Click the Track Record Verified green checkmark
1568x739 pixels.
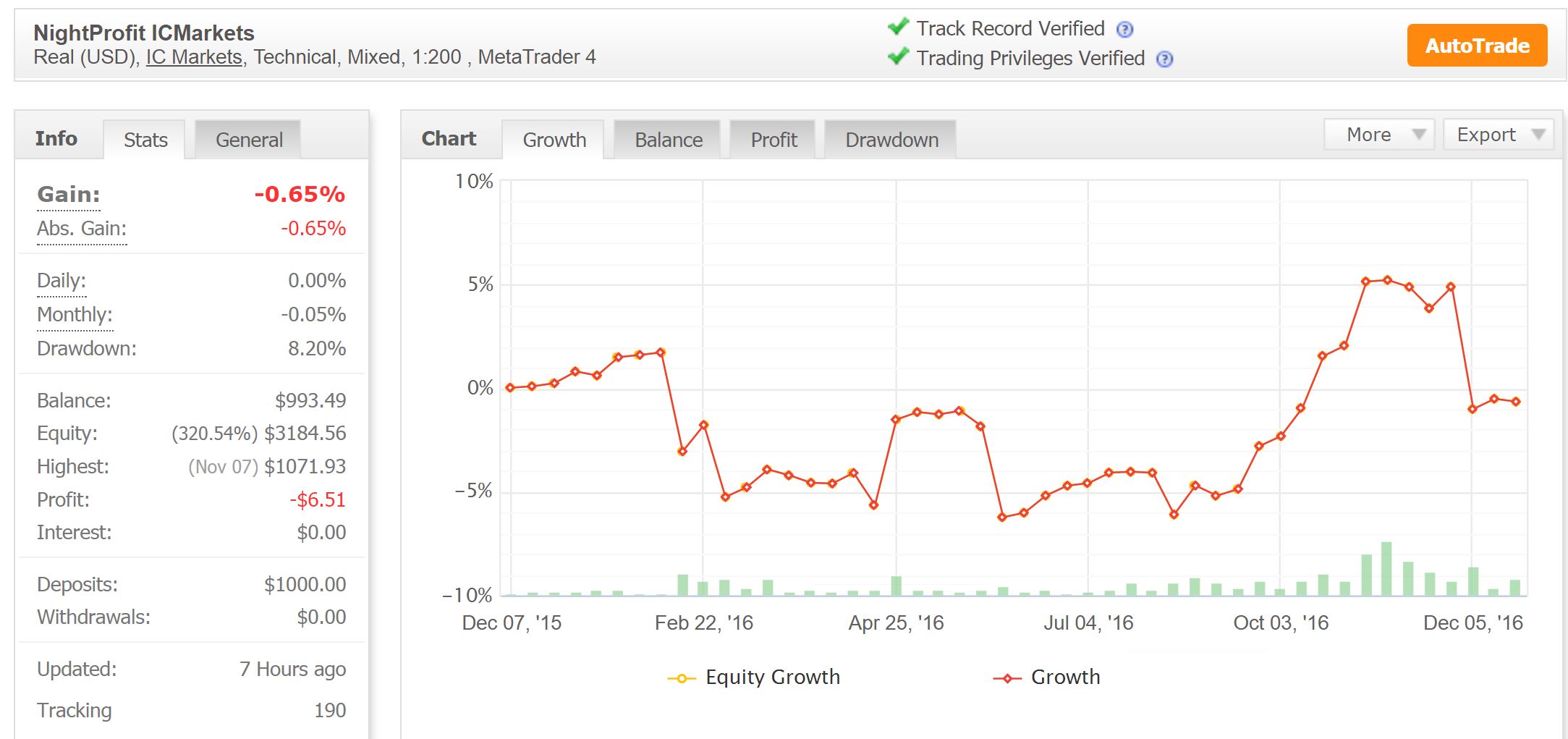tap(898, 27)
